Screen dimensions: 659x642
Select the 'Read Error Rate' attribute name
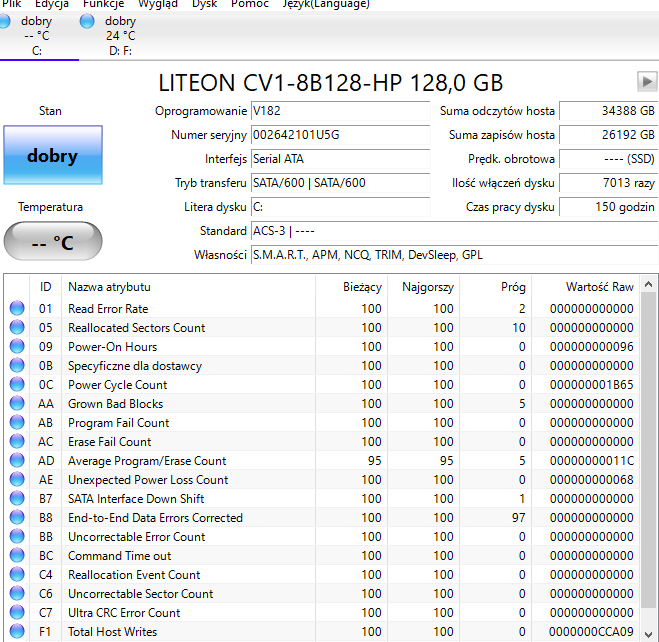[108, 309]
